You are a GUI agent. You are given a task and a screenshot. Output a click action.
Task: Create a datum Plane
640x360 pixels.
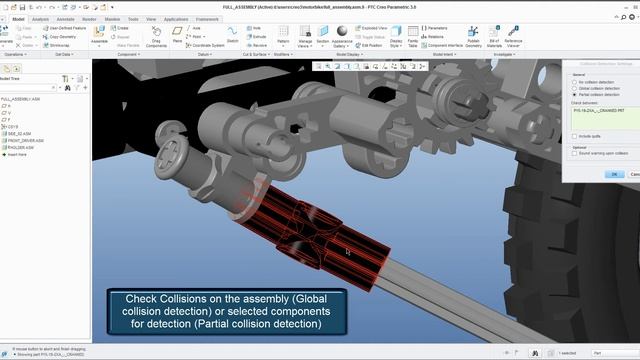click(177, 34)
